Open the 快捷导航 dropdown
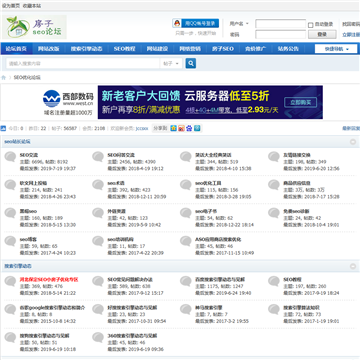 [336, 49]
